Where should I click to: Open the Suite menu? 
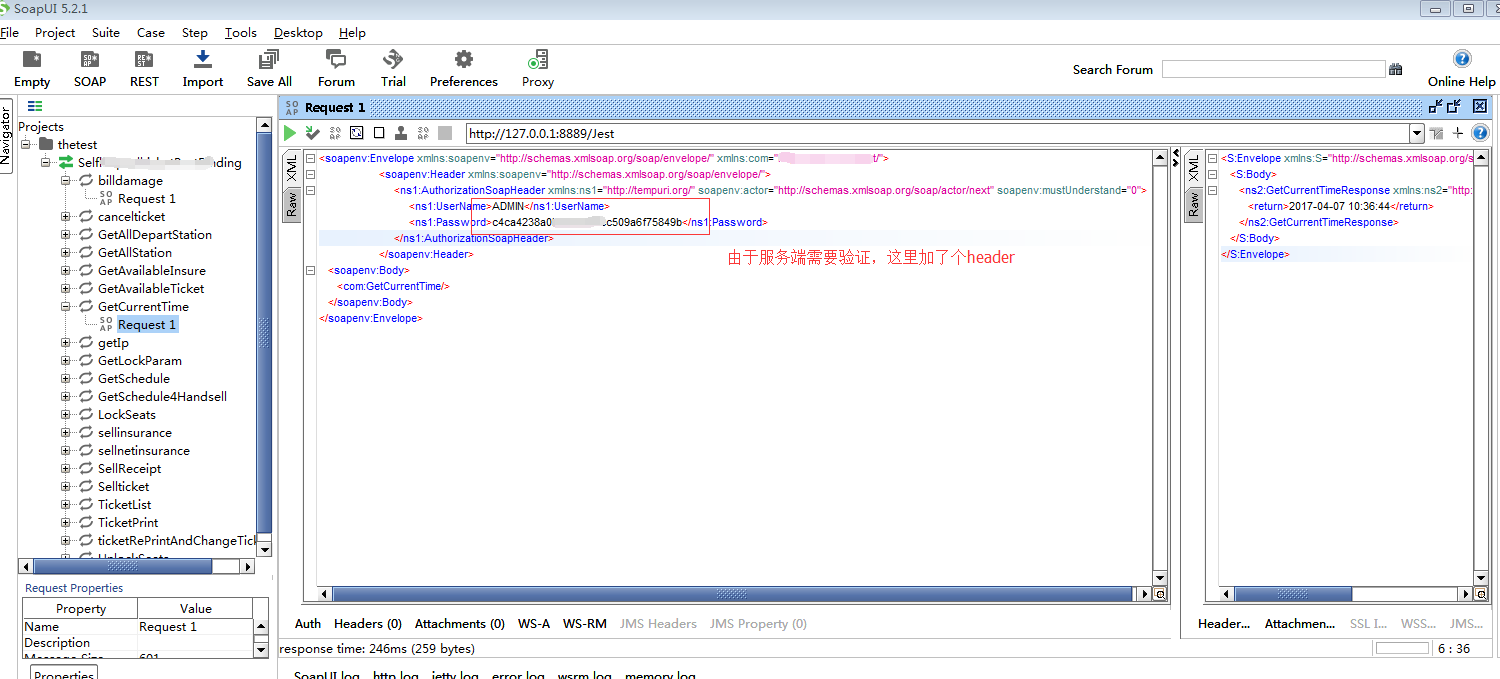(x=106, y=32)
